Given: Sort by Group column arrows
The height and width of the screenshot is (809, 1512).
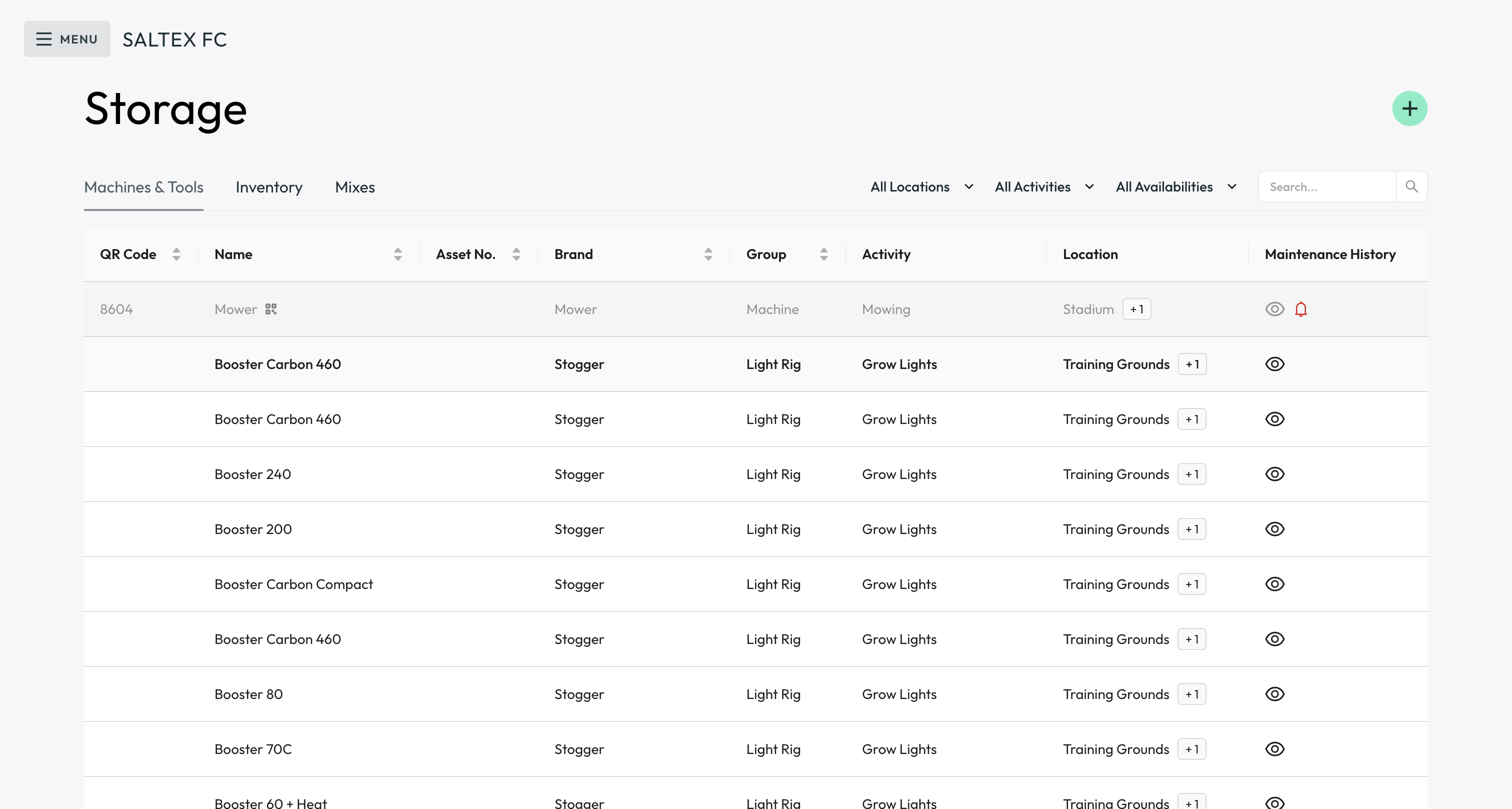Looking at the screenshot, I should (x=823, y=254).
